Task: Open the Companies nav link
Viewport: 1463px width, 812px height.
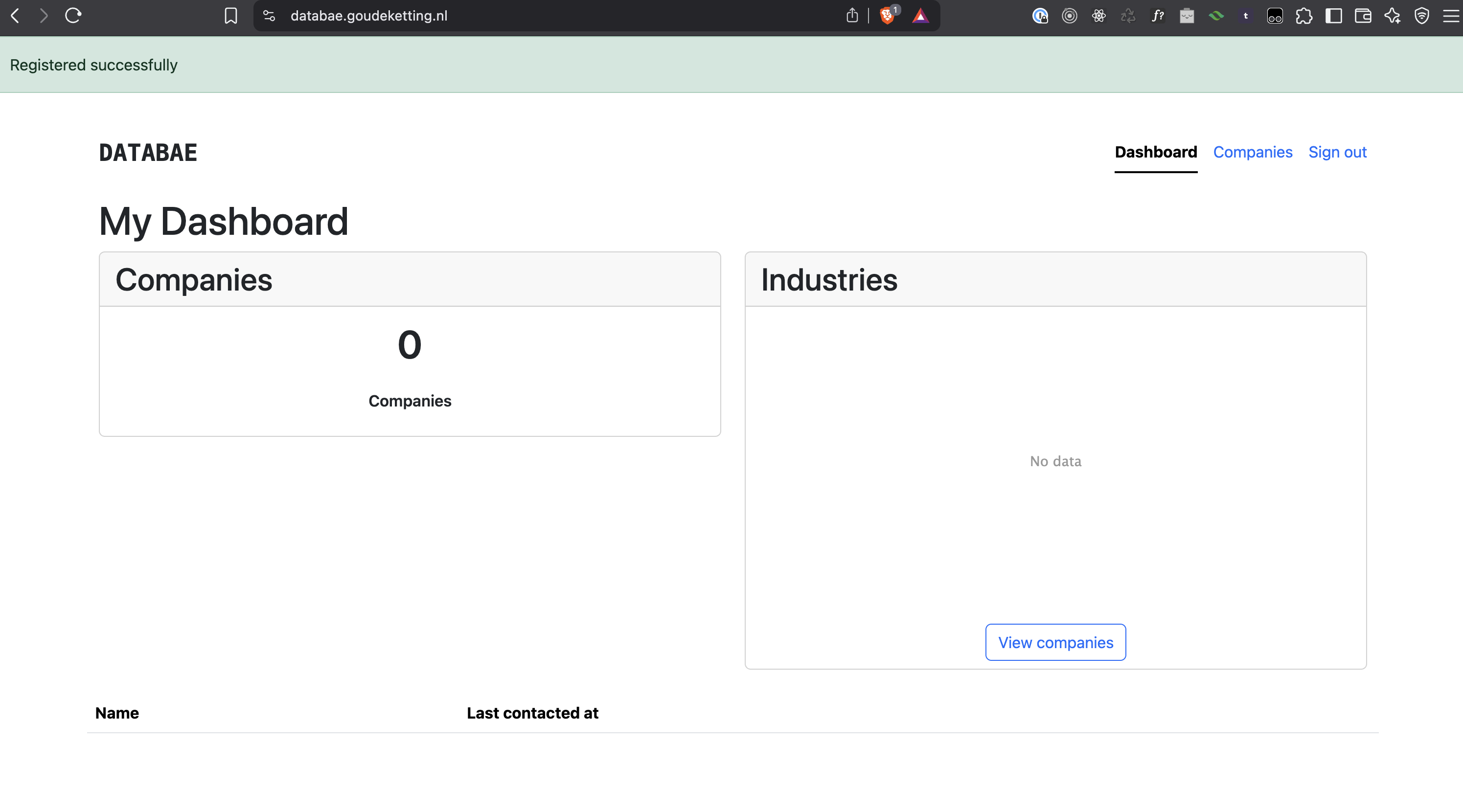Action: pos(1252,152)
